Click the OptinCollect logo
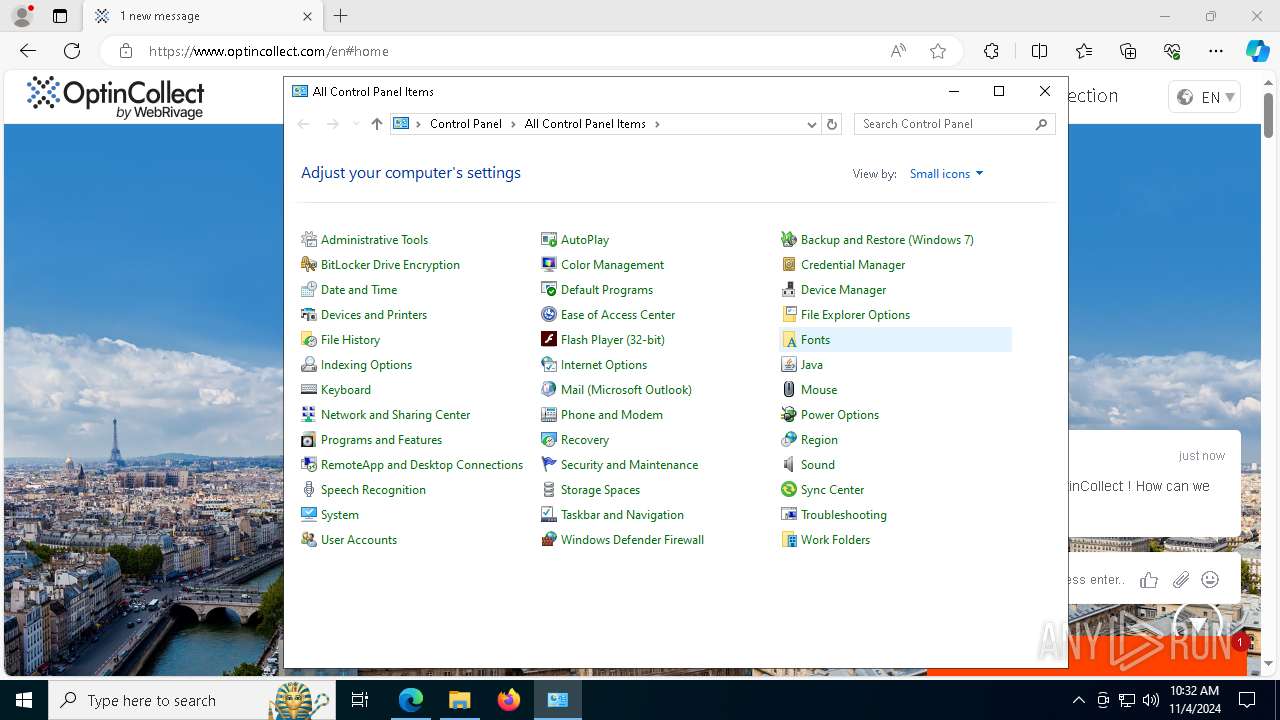 pos(115,98)
